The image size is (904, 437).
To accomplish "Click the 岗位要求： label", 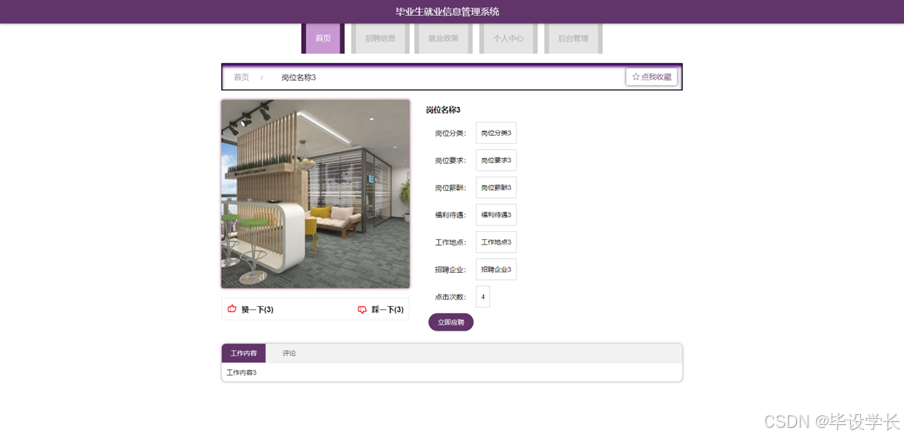I will point(451,160).
